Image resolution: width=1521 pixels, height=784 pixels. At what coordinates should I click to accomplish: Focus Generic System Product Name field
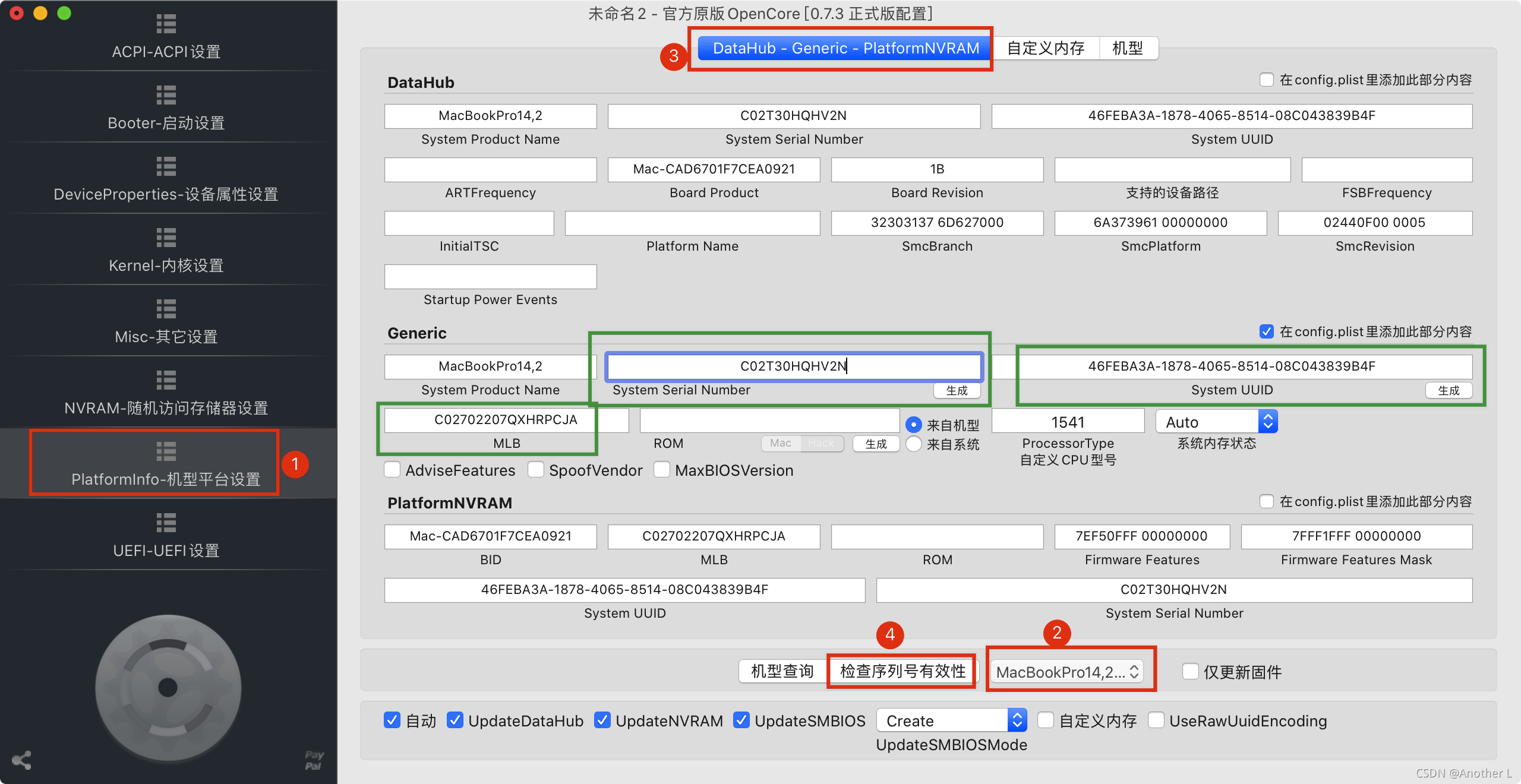(x=490, y=366)
